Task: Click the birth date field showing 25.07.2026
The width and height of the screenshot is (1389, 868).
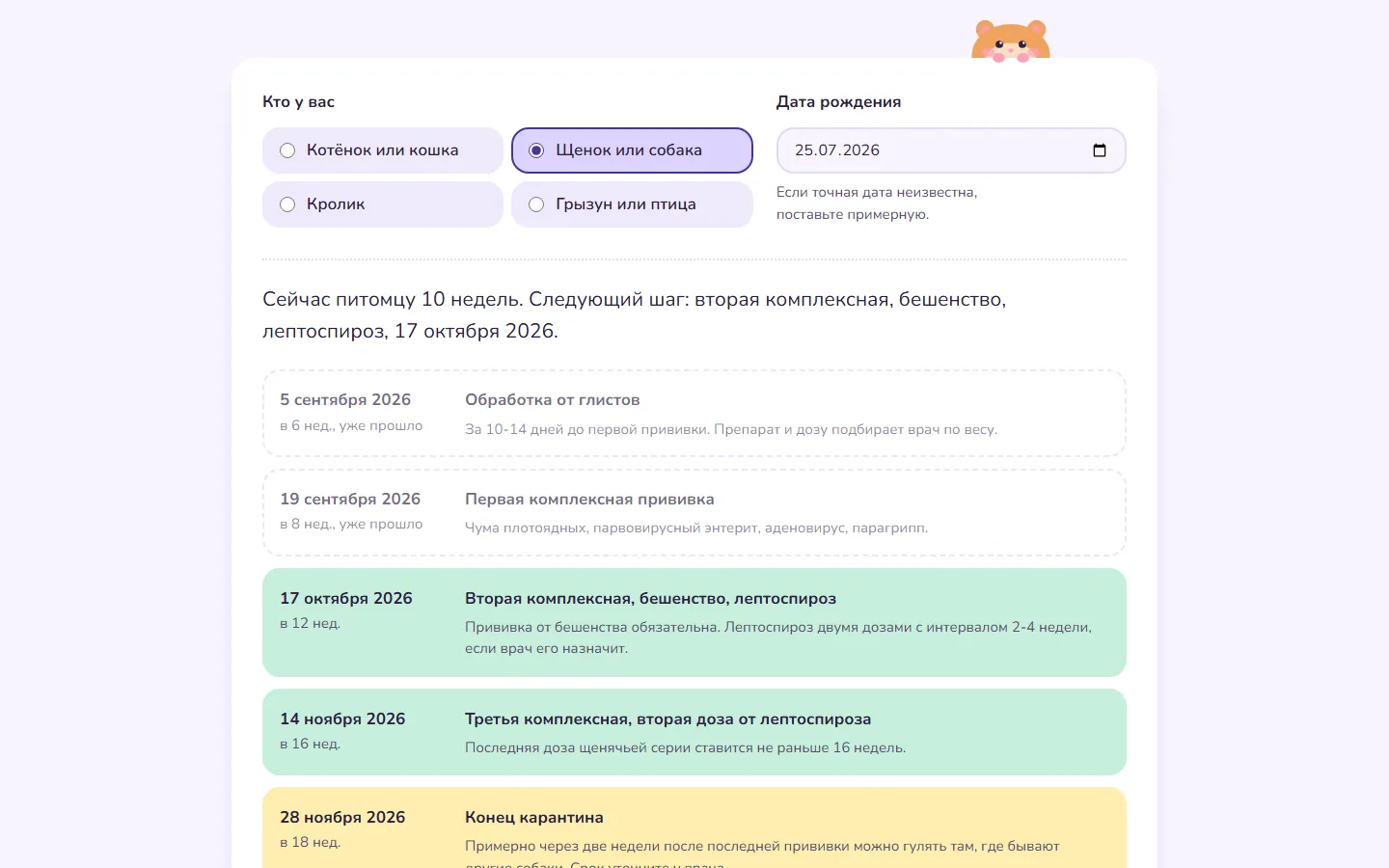Action: (x=951, y=150)
